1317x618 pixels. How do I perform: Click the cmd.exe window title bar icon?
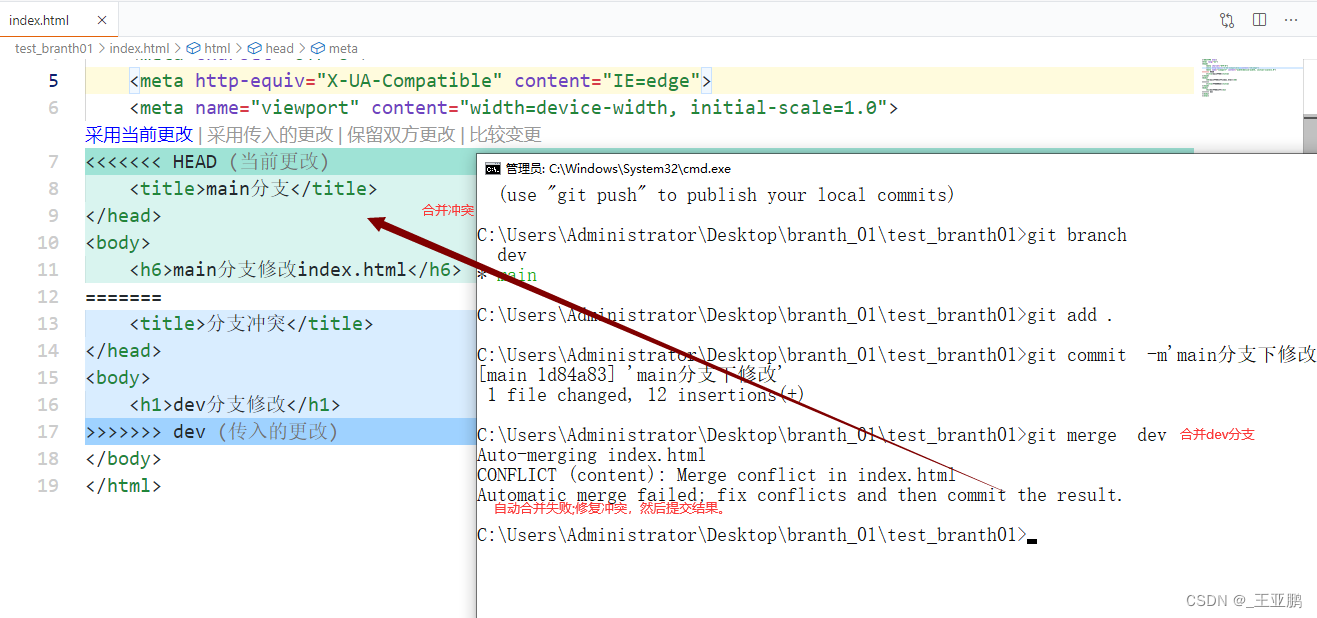pyautogui.click(x=492, y=169)
